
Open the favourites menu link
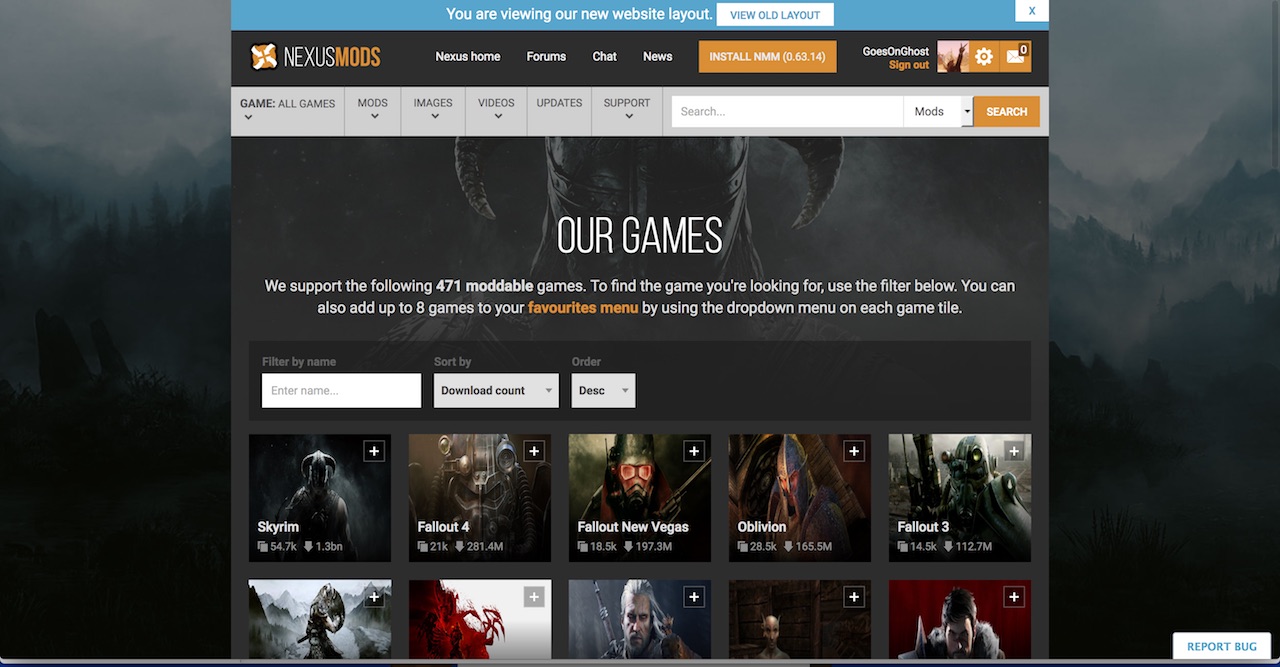(583, 308)
